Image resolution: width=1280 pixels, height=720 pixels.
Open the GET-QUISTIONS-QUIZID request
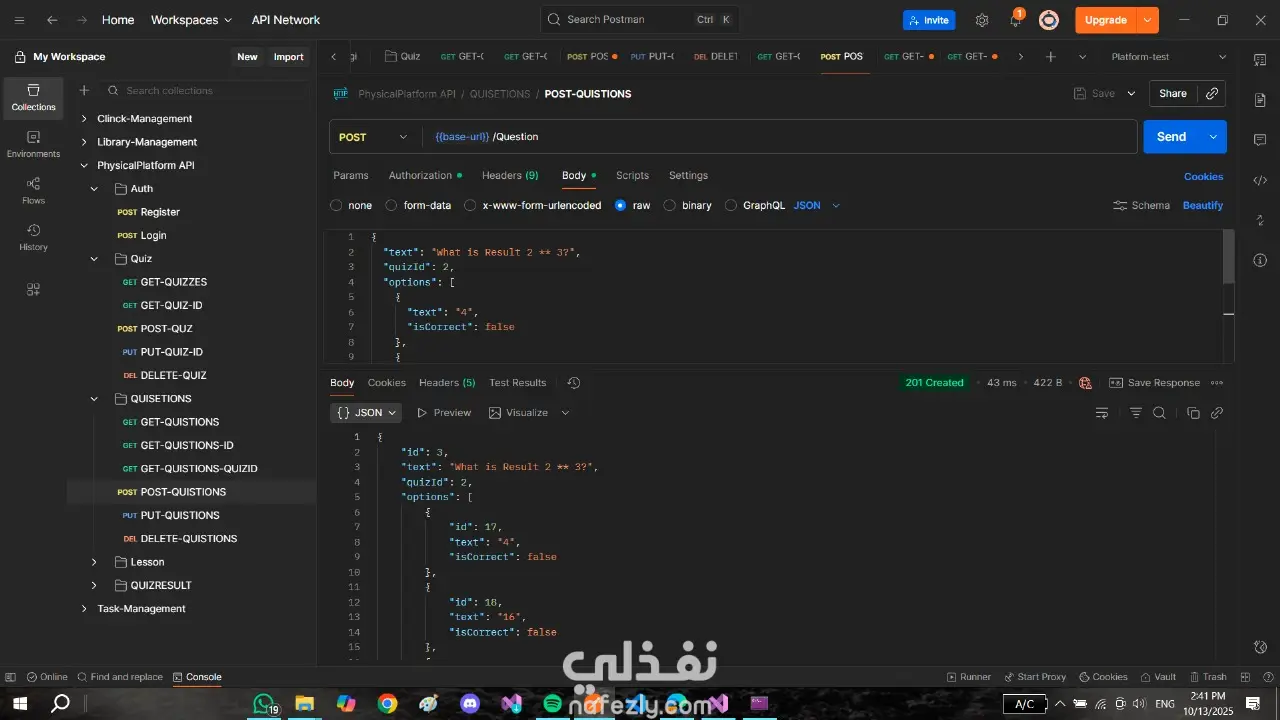tap(199, 469)
